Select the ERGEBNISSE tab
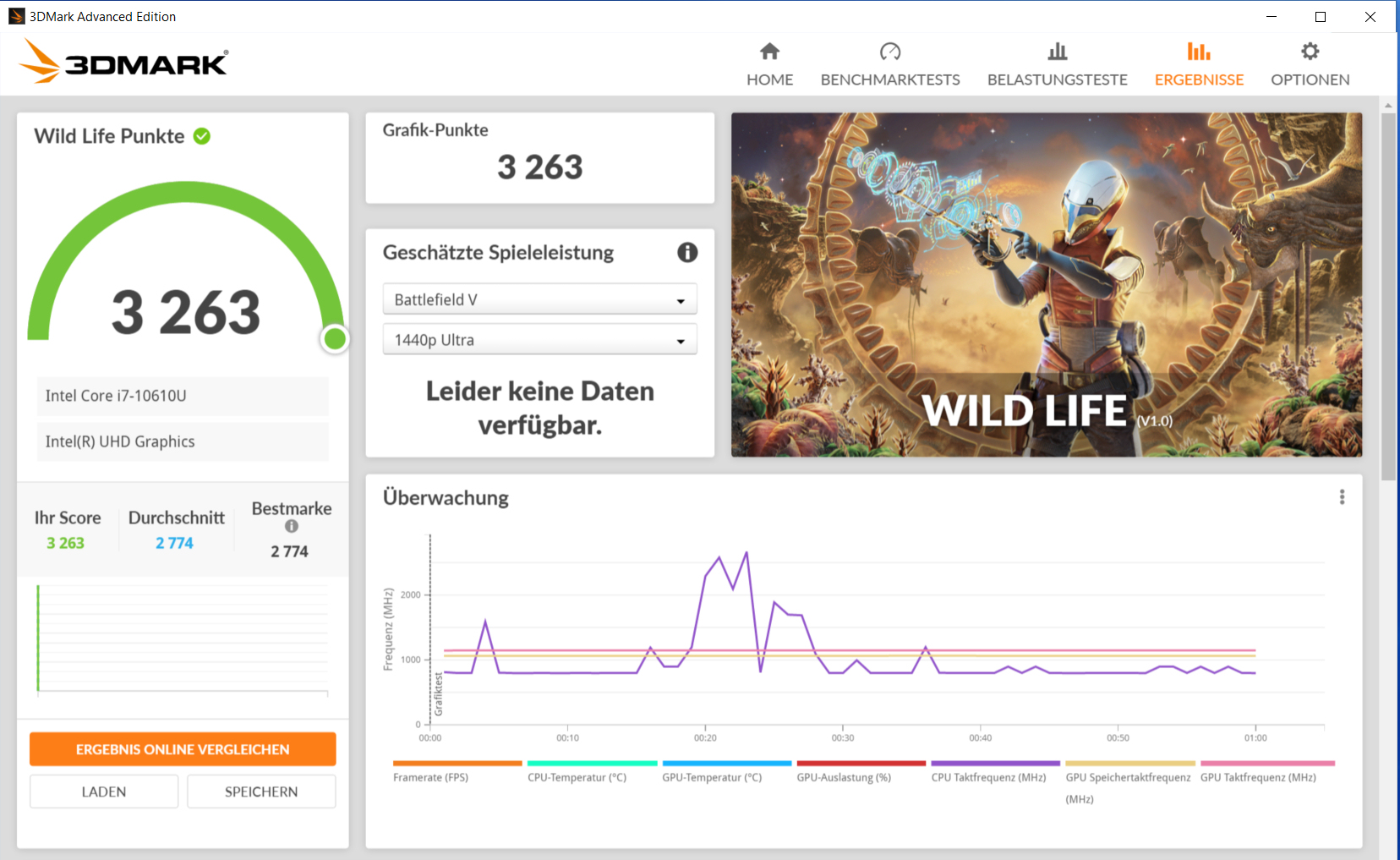Screen dimensions: 1400x860 click(x=1199, y=64)
